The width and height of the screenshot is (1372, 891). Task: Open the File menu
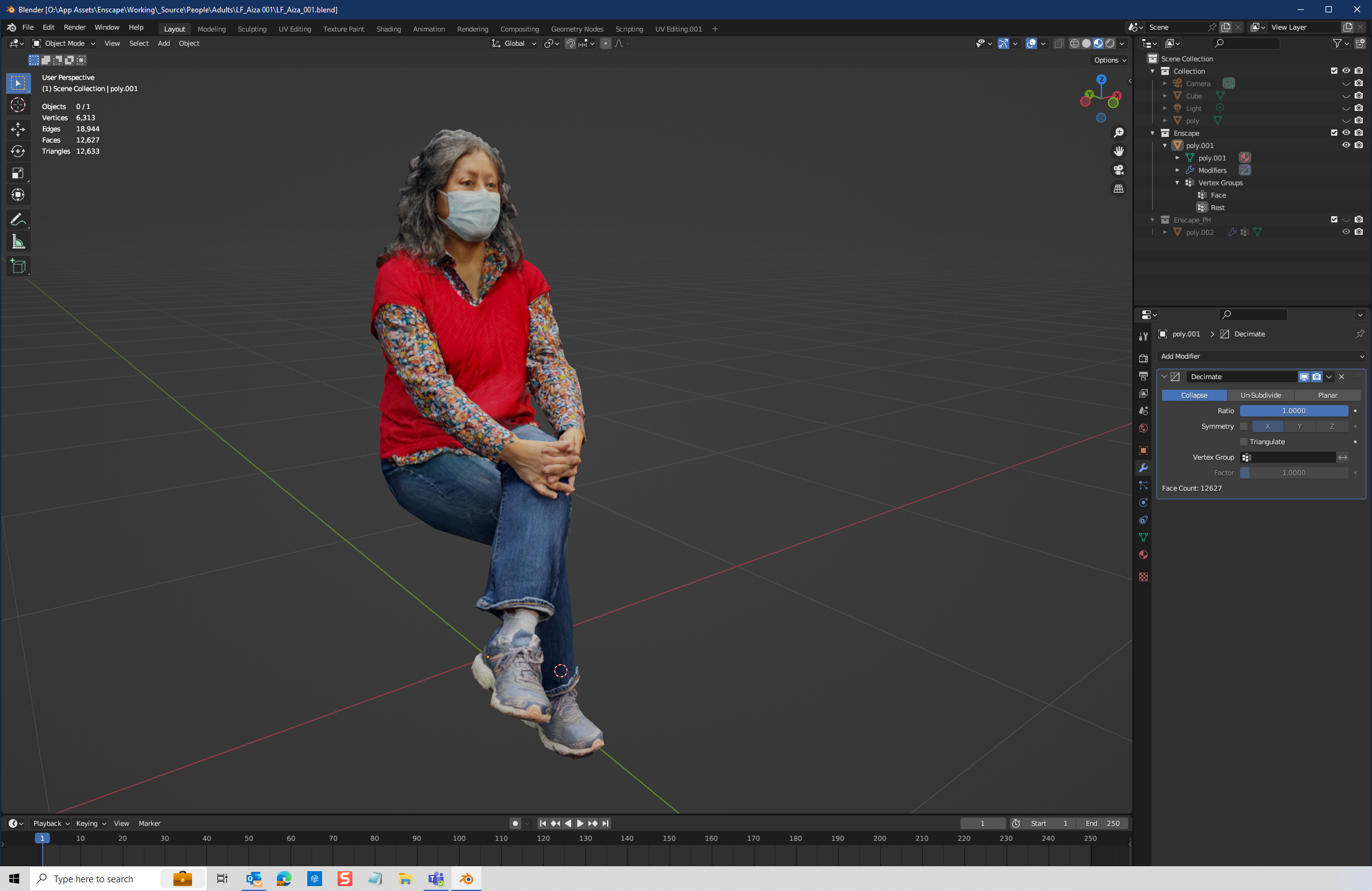pos(28,27)
